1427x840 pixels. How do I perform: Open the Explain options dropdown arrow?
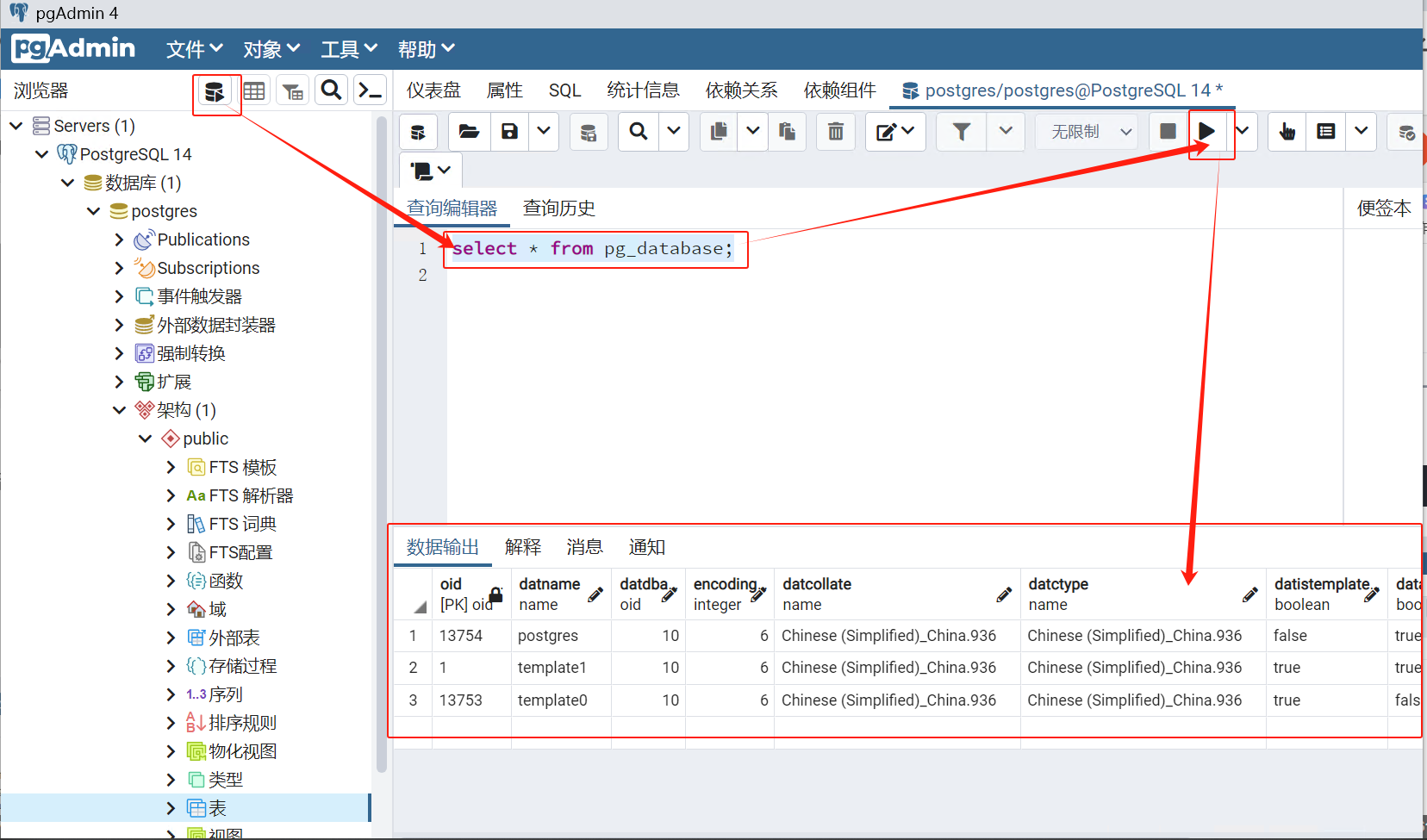pos(1361,132)
